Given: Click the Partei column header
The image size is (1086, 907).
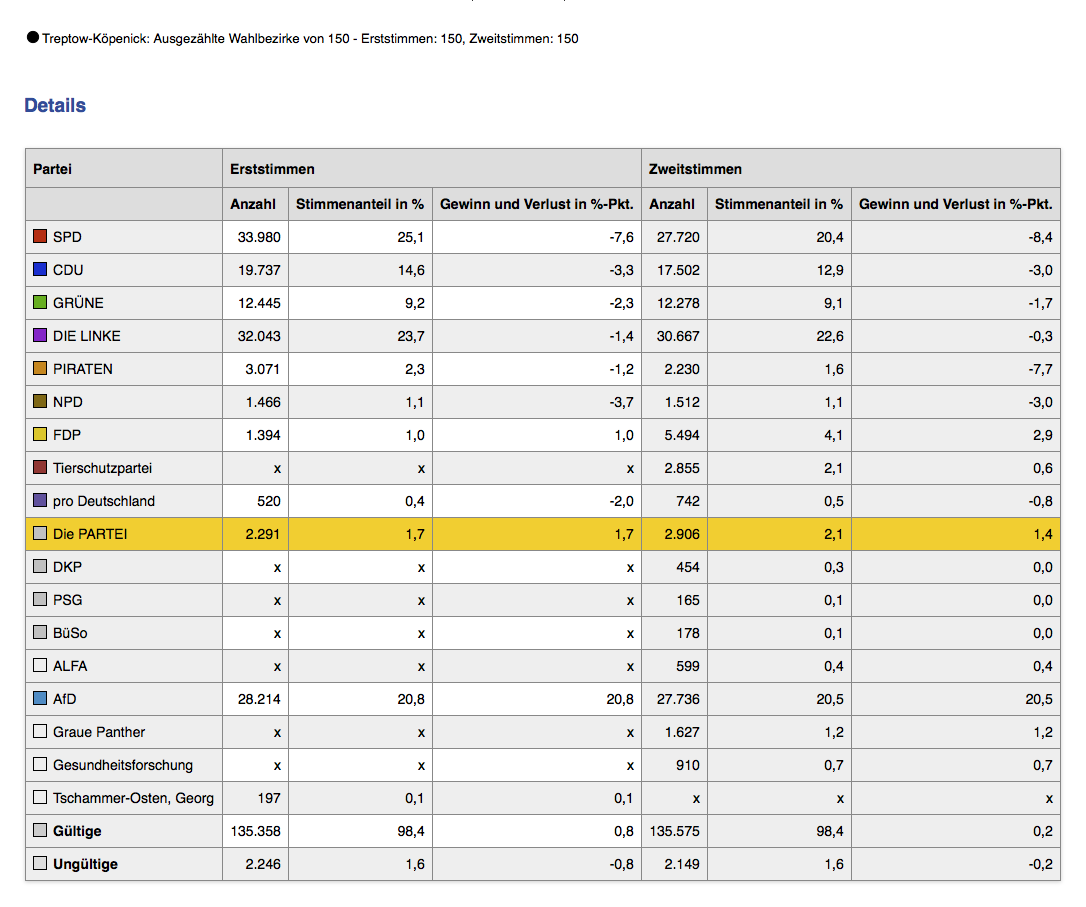Looking at the screenshot, I should coord(53,169).
